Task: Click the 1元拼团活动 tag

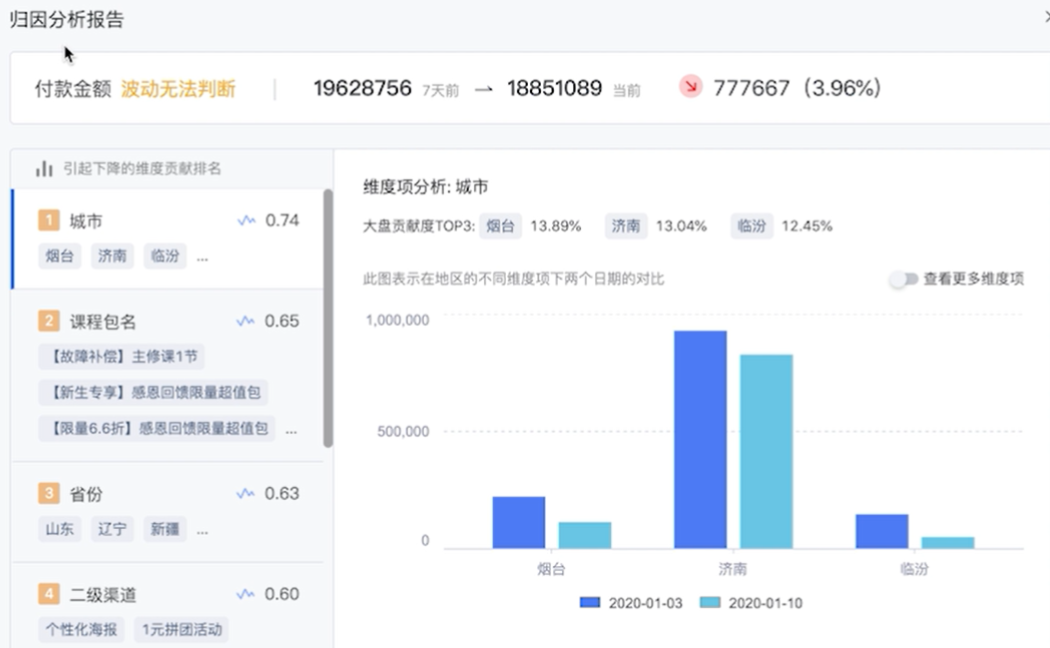Action: [x=181, y=630]
